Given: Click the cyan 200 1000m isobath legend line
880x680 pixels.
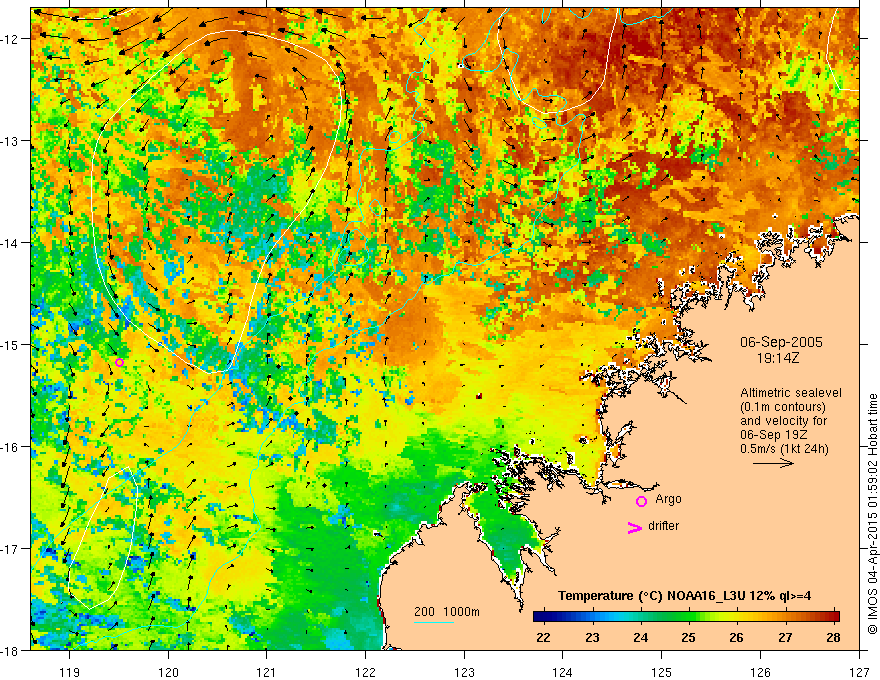Looking at the screenshot, I should [x=434, y=622].
